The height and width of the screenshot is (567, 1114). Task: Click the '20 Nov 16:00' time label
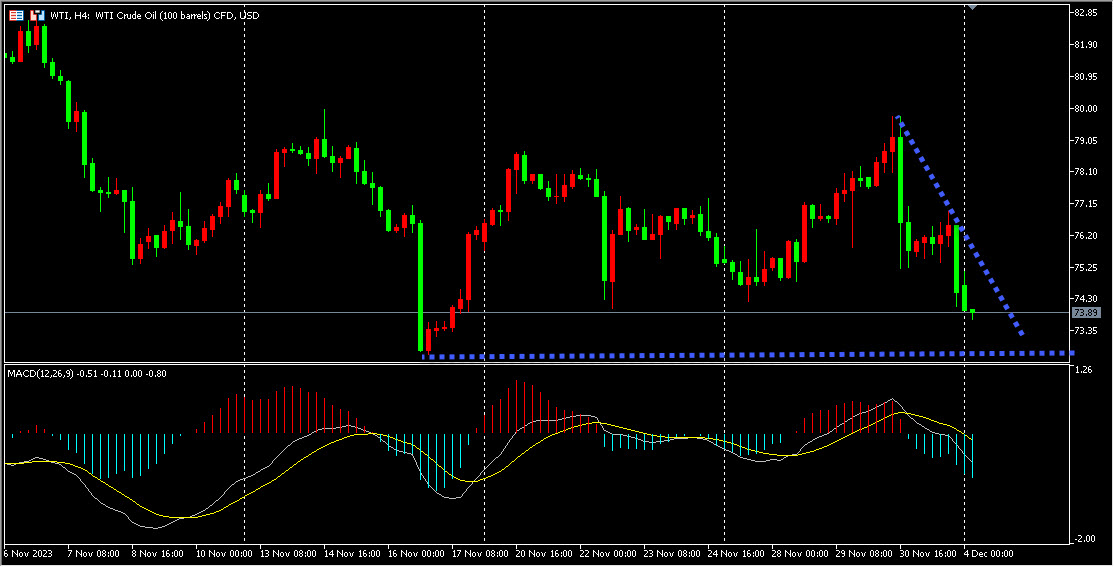coord(545,554)
